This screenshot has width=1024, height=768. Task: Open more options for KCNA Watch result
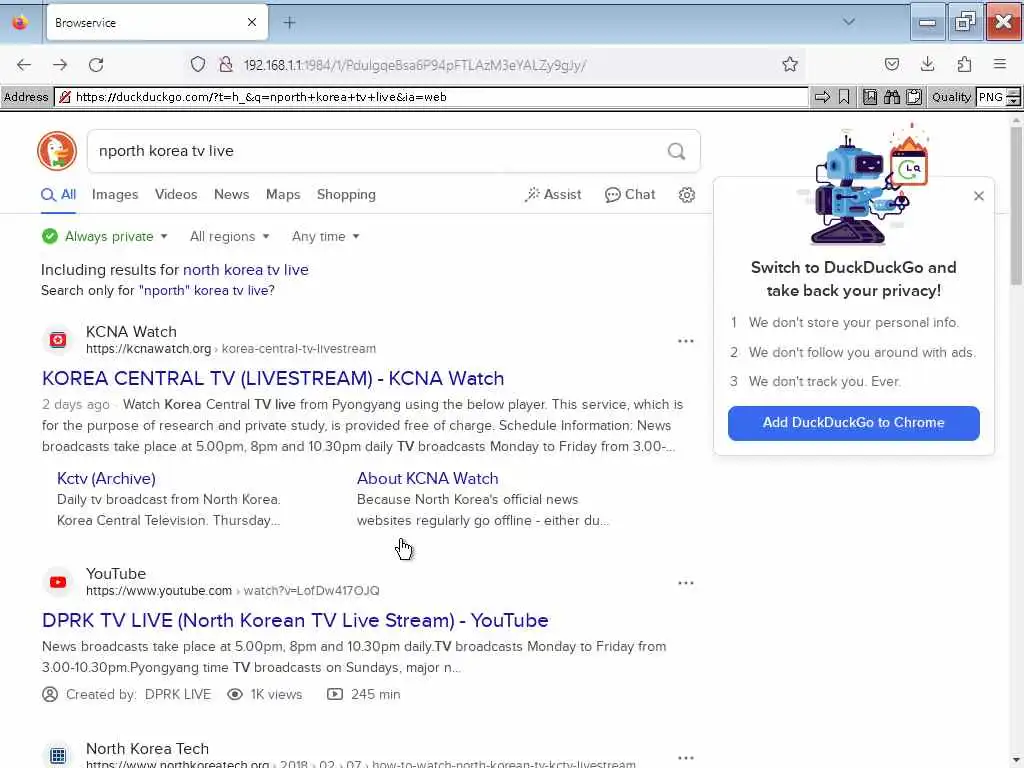pos(685,341)
